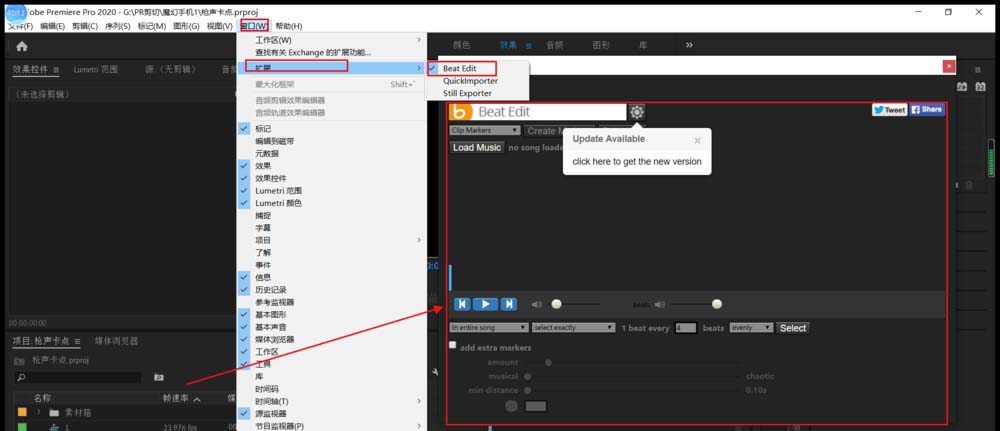The width and height of the screenshot is (1000, 431).
Task: Open the 'In entire song' dropdown
Action: [x=488, y=327]
